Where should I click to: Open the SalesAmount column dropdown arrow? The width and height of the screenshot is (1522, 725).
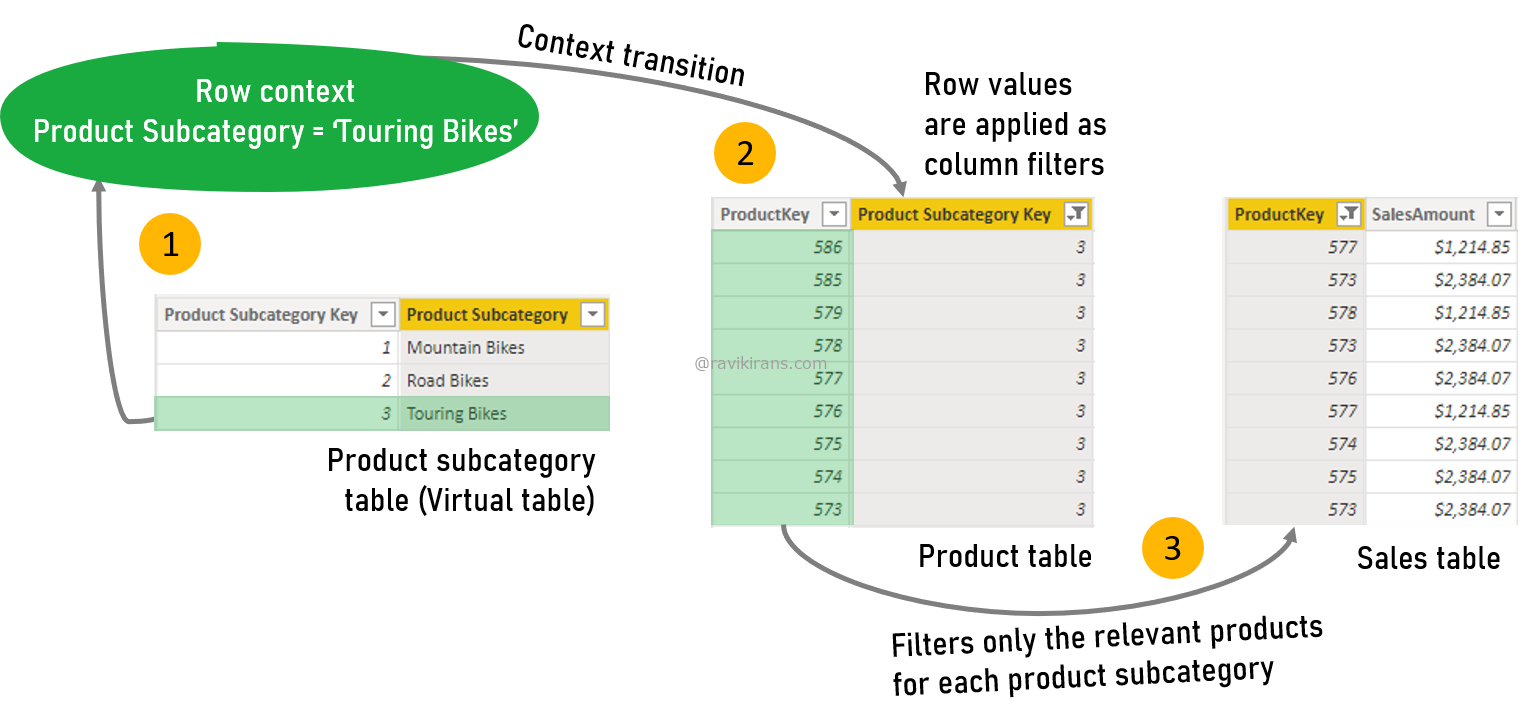click(x=1498, y=214)
